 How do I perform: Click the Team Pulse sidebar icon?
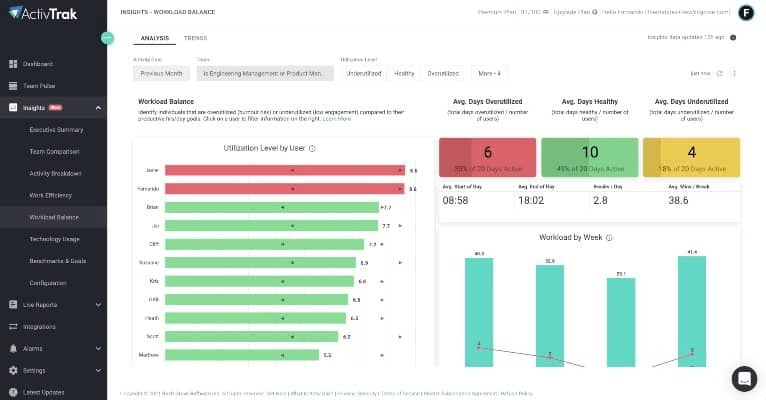(13, 86)
